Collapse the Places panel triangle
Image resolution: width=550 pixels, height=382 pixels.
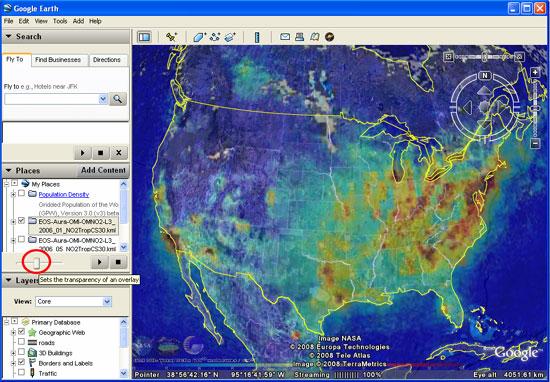pyautogui.click(x=8, y=170)
